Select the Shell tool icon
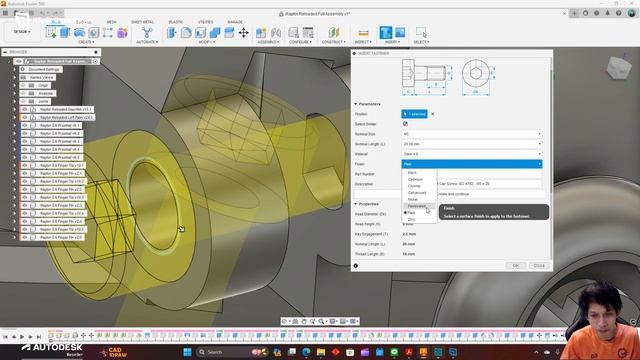Screen dimensions: 640x360 [200, 33]
